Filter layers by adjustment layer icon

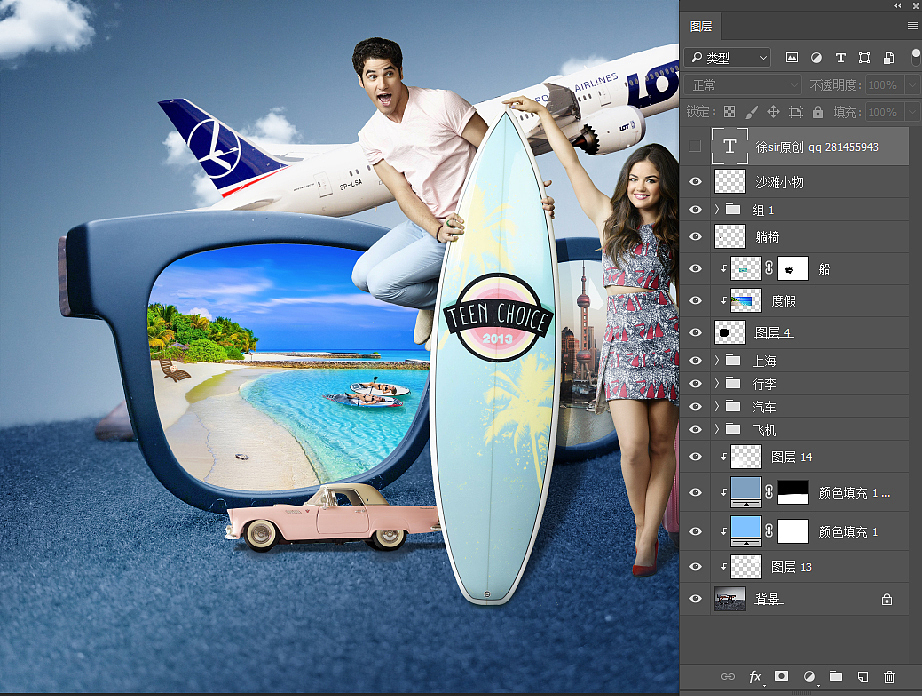click(816, 58)
